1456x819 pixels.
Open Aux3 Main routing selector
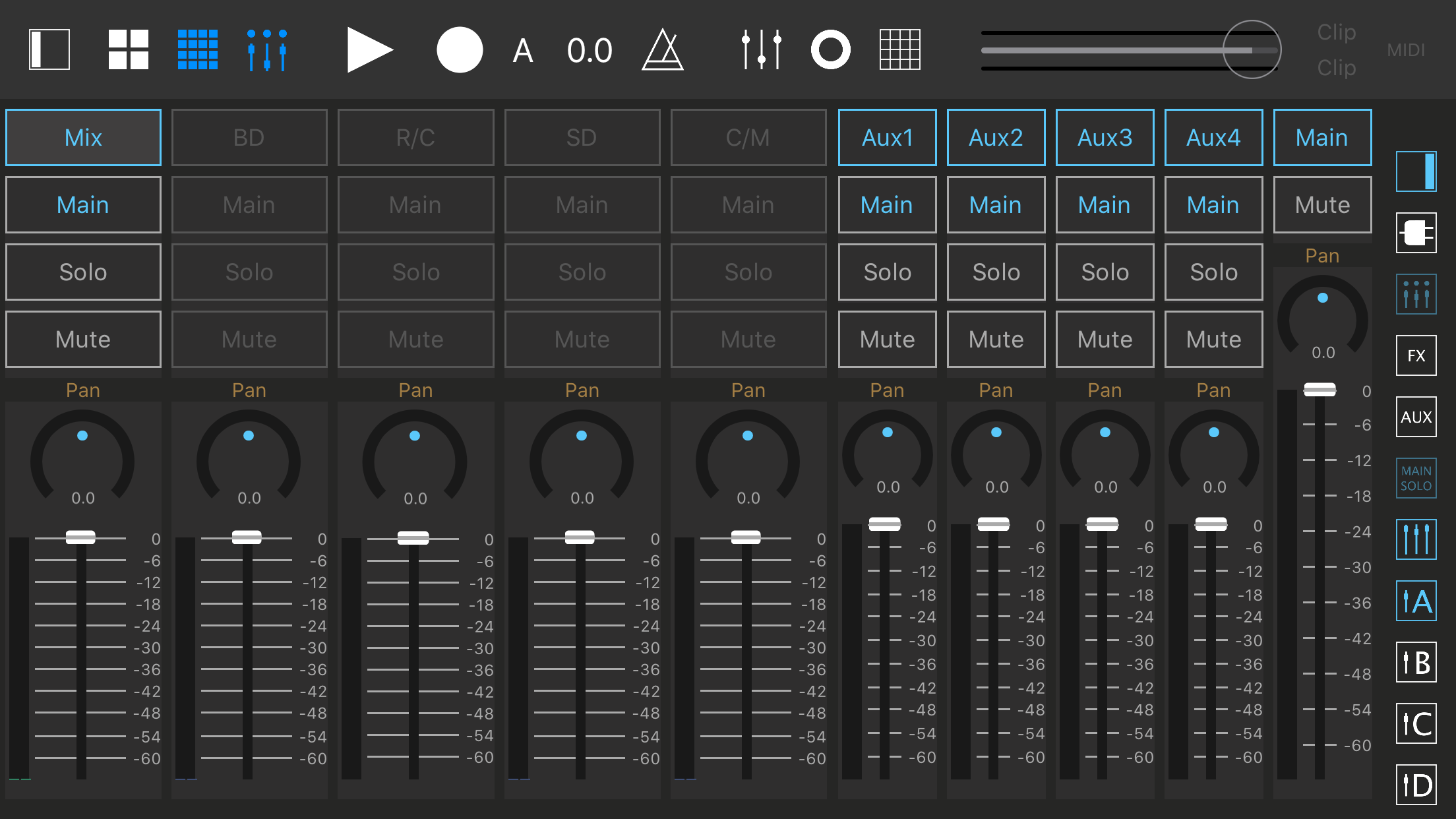[x=1105, y=205]
